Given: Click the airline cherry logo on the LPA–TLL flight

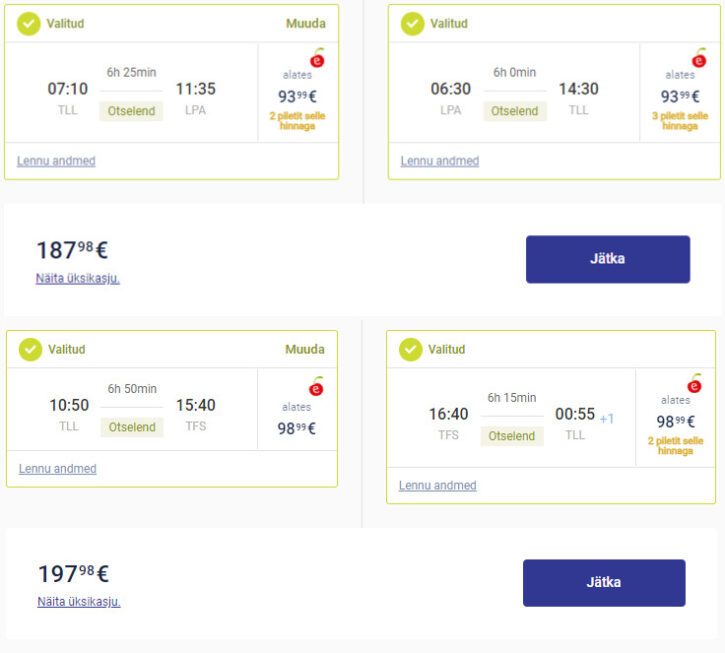Looking at the screenshot, I should (x=699, y=58).
